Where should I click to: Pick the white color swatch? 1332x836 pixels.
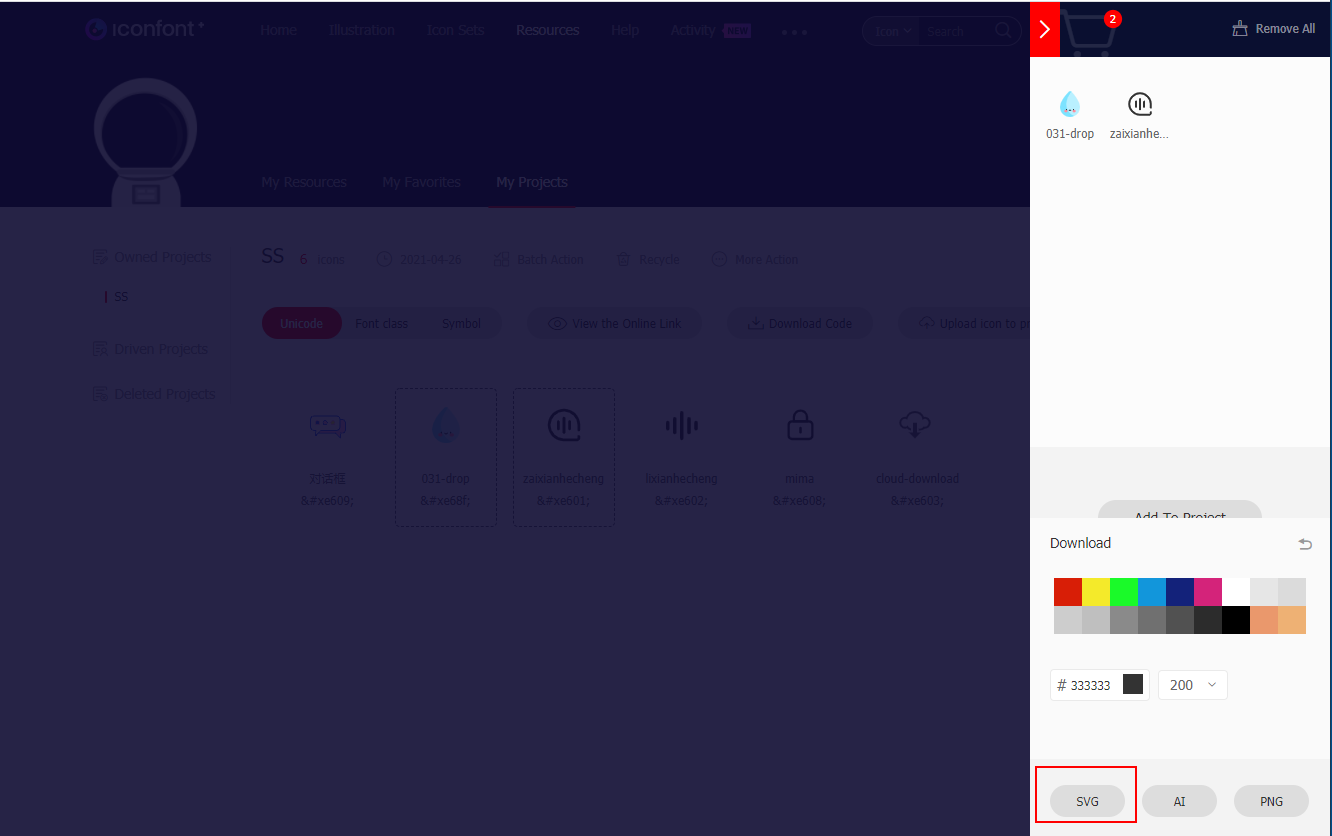(x=1236, y=592)
